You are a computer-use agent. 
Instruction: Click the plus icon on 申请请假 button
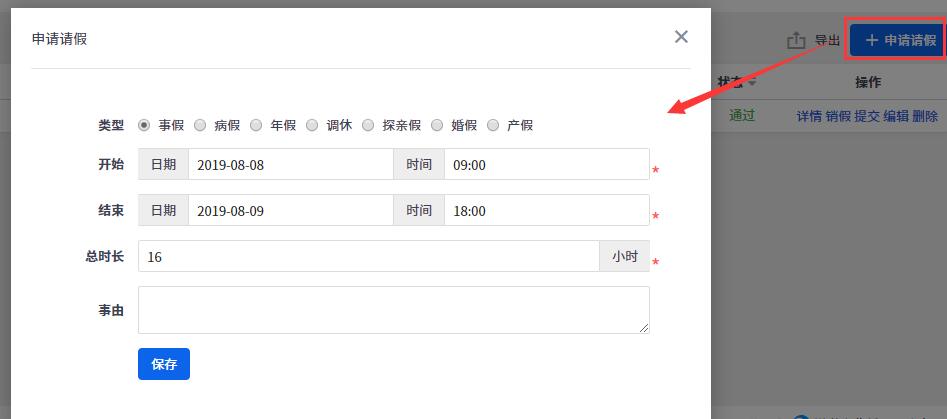[871, 40]
